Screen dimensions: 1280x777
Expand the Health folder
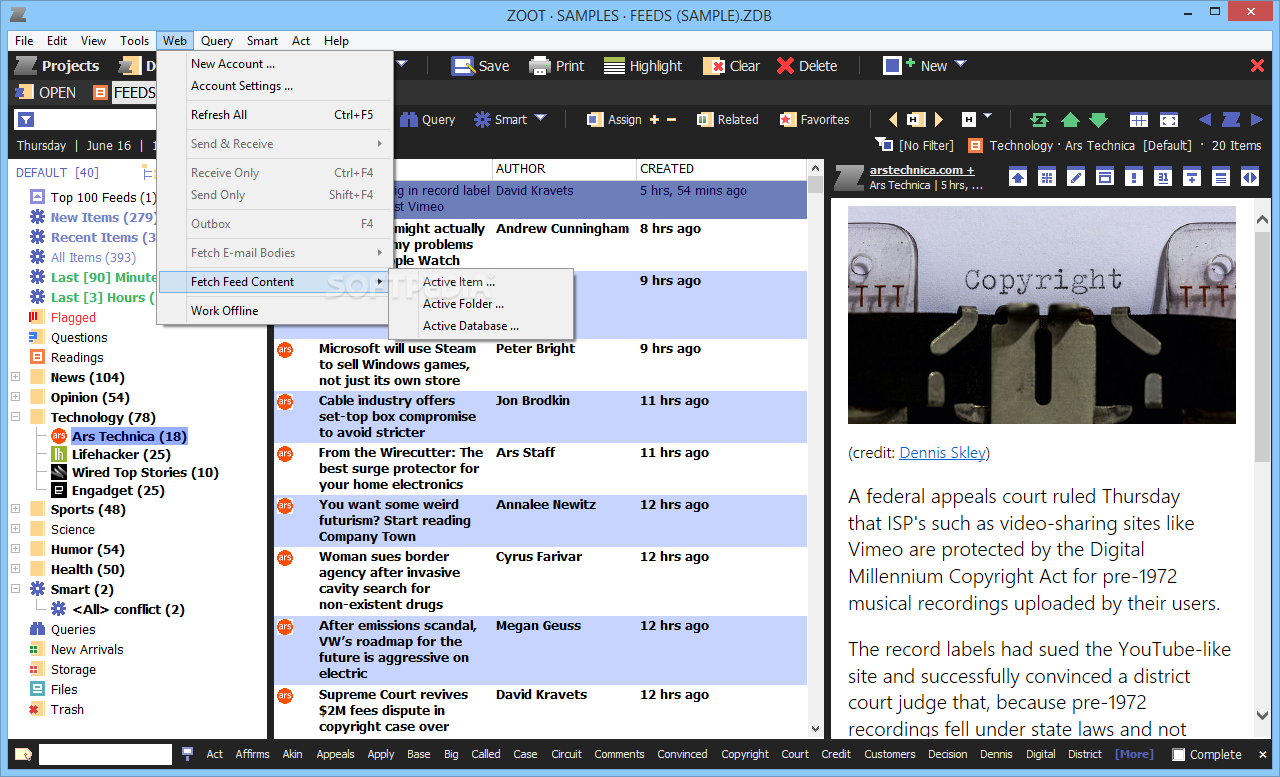(x=15, y=569)
